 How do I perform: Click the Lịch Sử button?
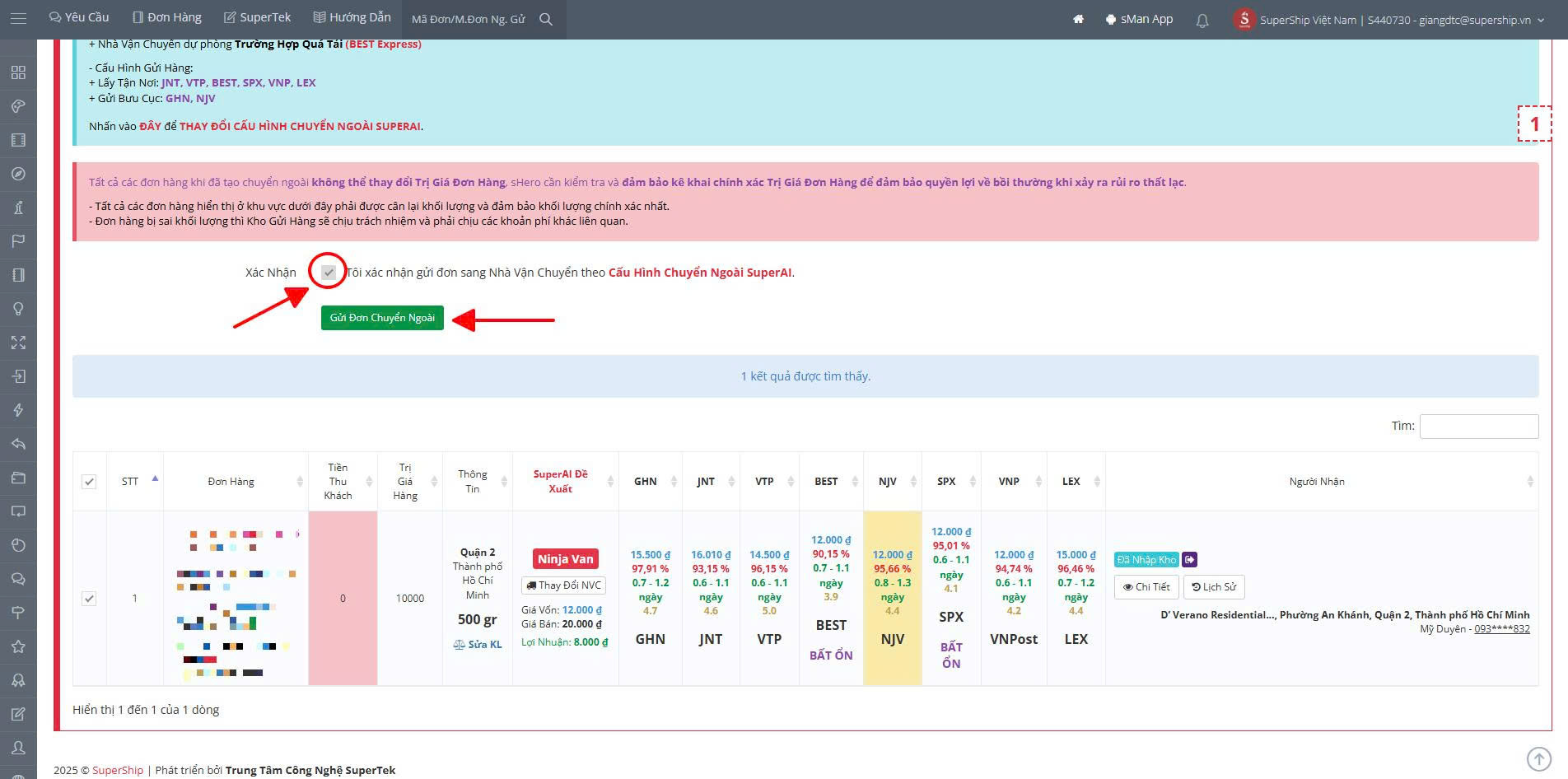click(x=1214, y=587)
